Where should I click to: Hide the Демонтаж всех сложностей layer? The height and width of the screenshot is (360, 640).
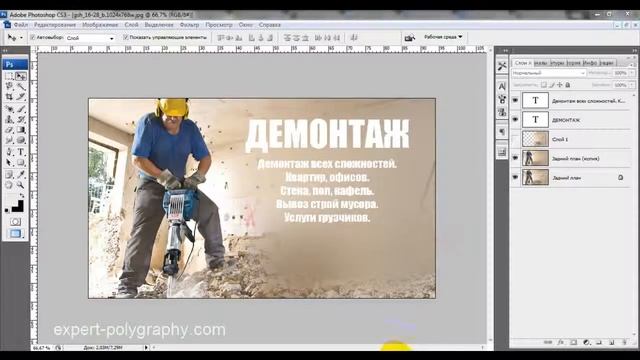tap(515, 100)
